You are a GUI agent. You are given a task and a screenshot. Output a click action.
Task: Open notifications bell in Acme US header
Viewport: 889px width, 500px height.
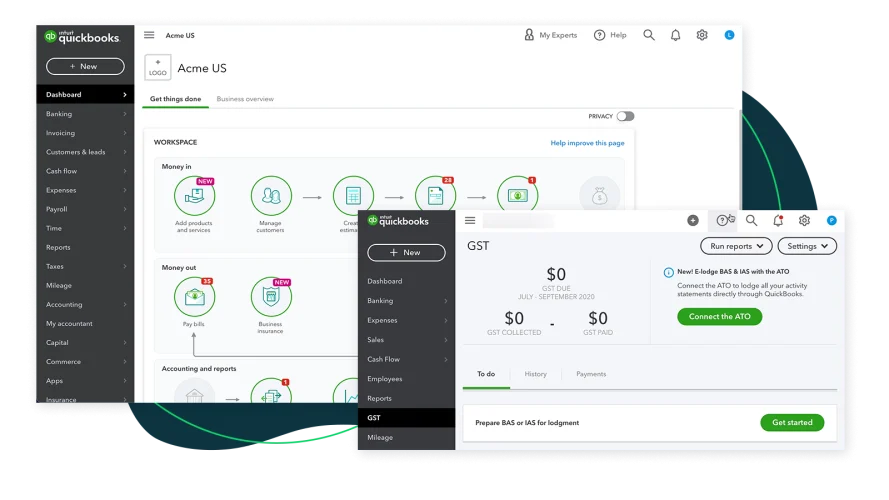[675, 35]
